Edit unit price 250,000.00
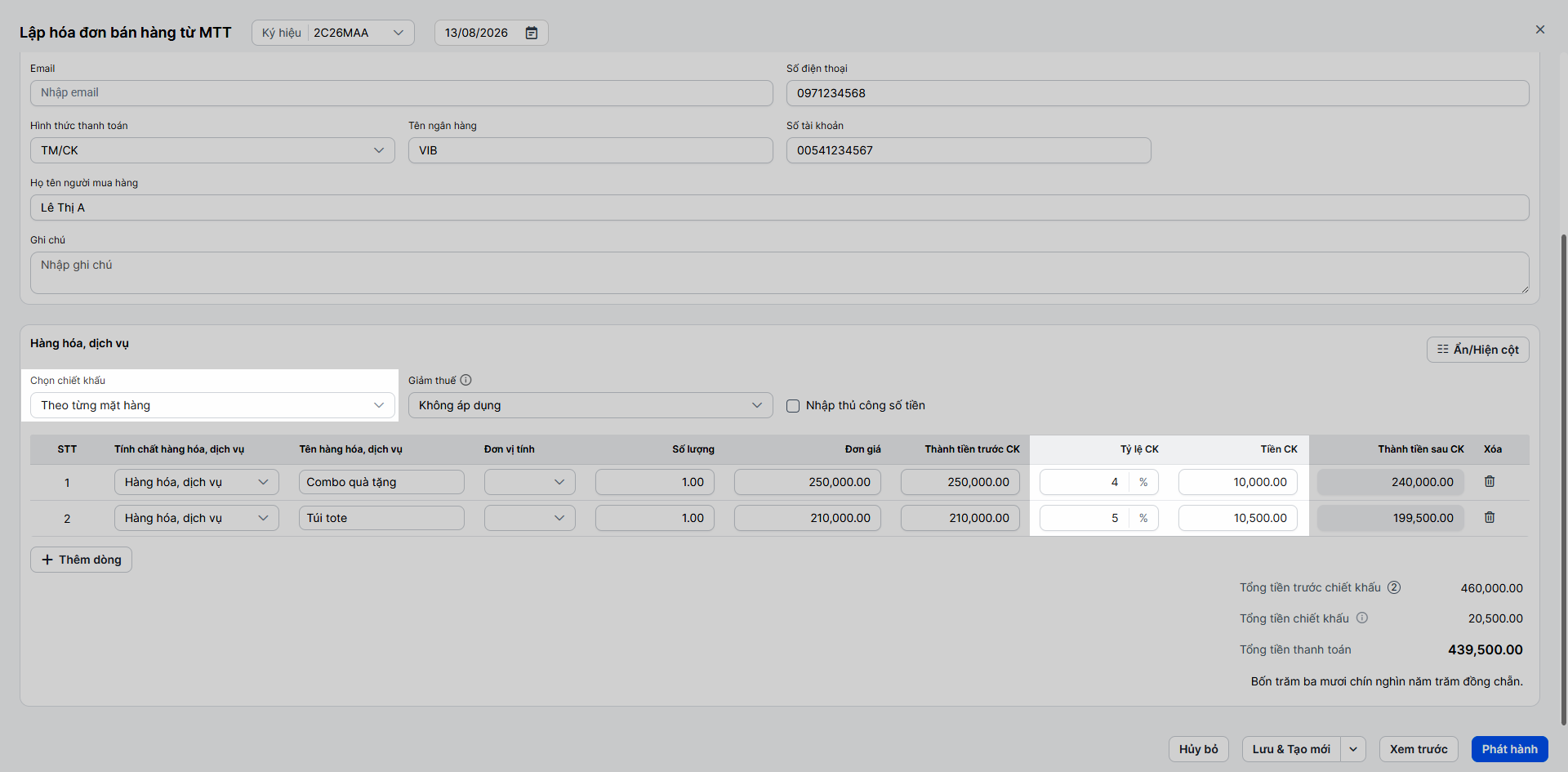 (808, 482)
